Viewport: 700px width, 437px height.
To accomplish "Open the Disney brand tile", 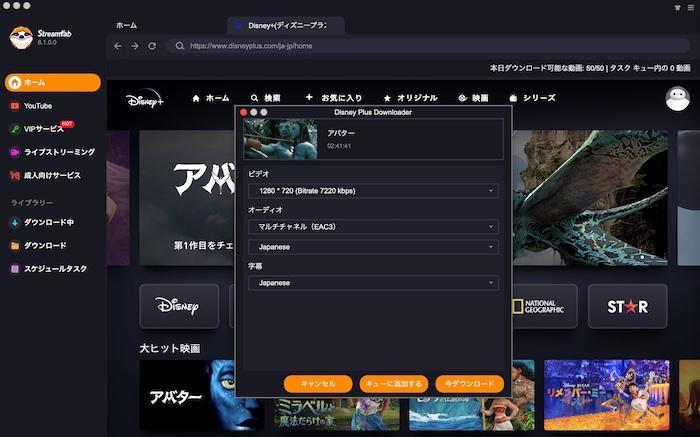I will click(x=179, y=306).
